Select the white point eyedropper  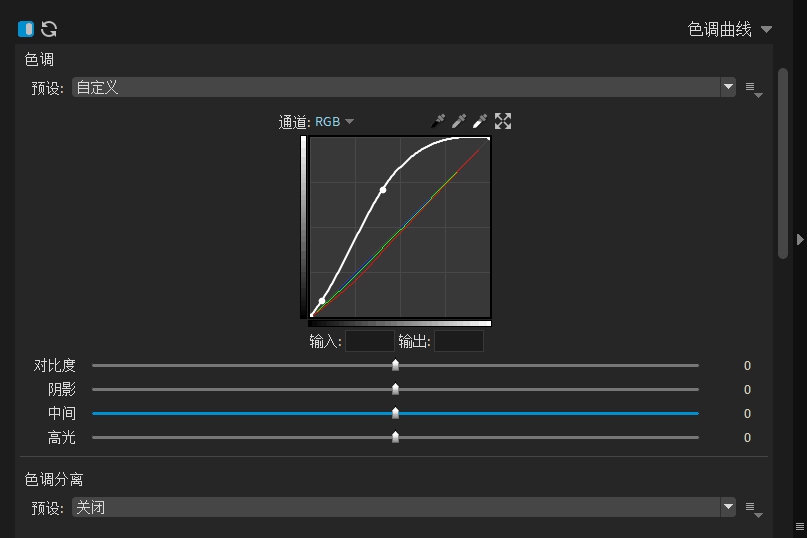(480, 121)
